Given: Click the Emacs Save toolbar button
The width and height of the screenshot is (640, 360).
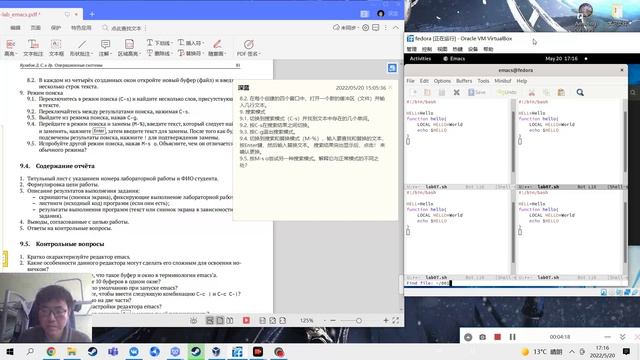Looking at the screenshot, I should tap(477, 93).
